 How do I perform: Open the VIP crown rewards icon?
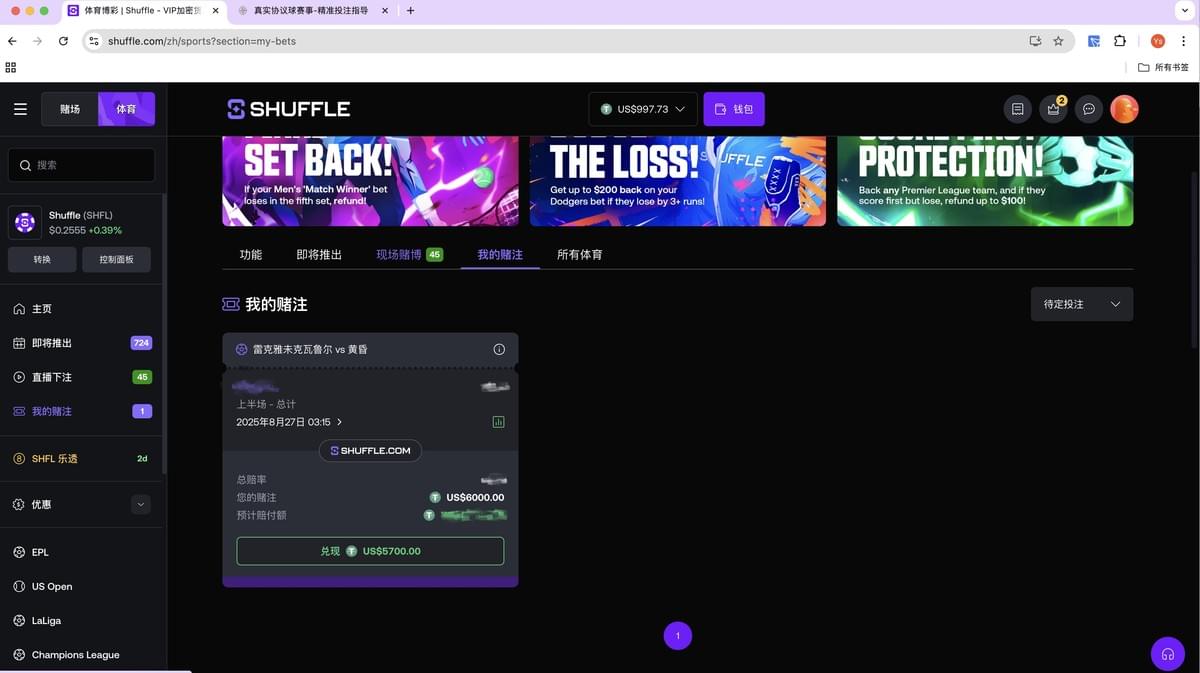click(x=1053, y=109)
